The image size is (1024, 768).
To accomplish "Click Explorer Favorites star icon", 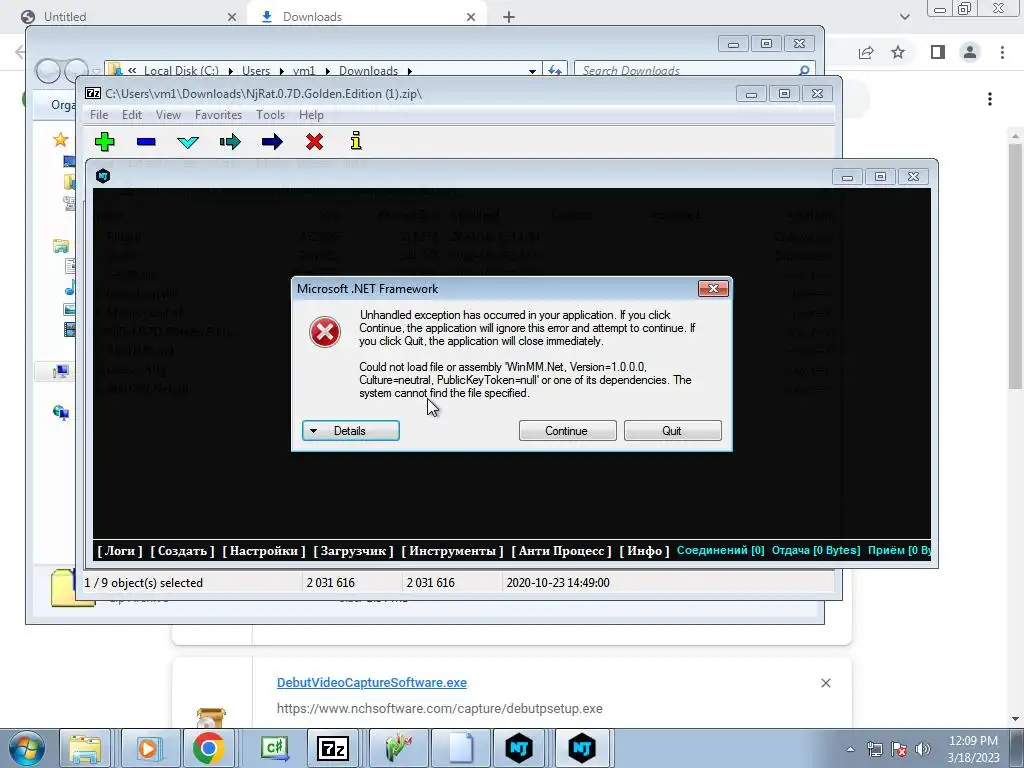I will tap(61, 139).
